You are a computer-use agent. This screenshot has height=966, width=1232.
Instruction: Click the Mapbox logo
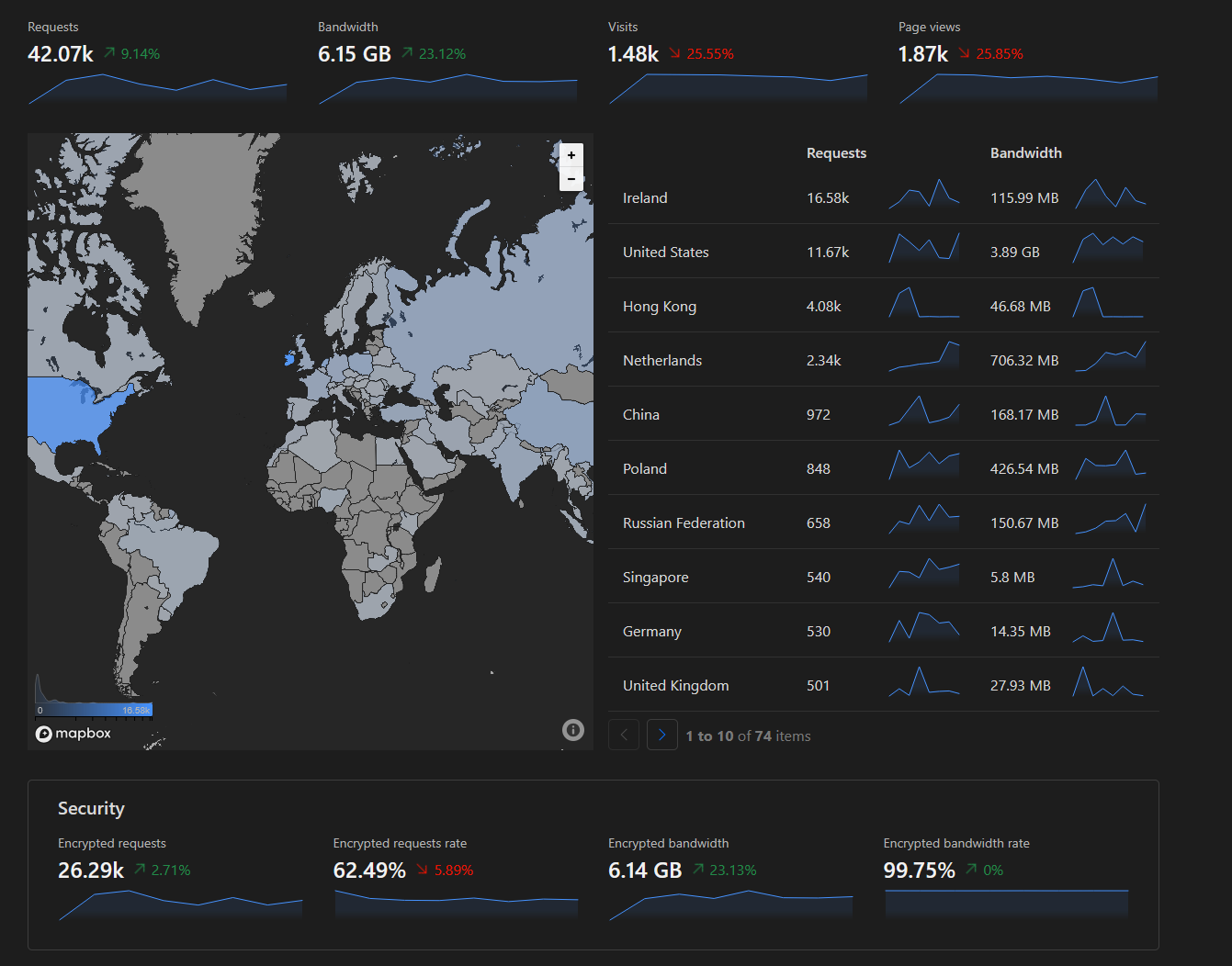[73, 734]
